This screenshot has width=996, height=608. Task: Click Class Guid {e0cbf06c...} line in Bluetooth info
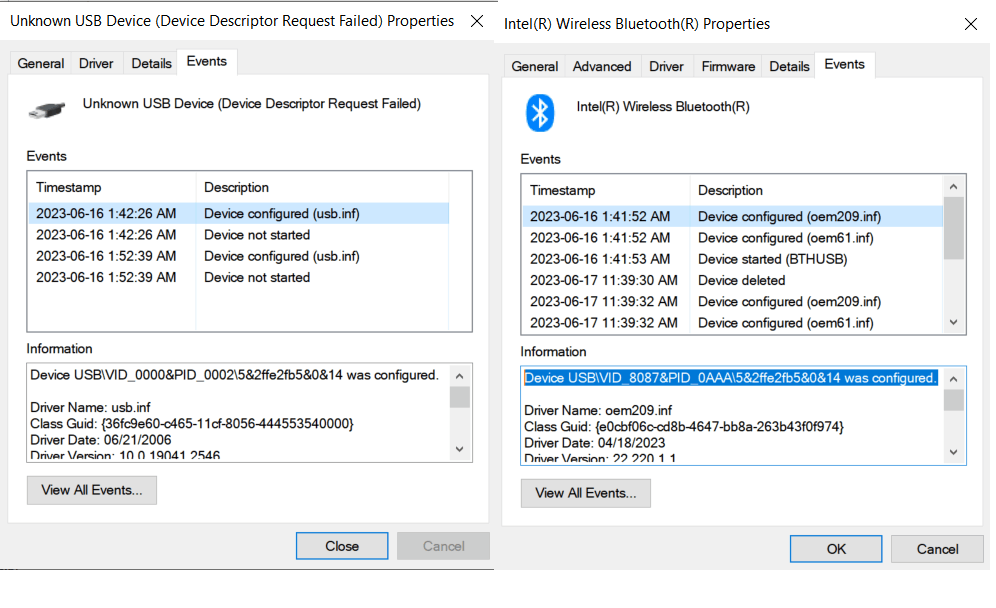click(x=683, y=427)
